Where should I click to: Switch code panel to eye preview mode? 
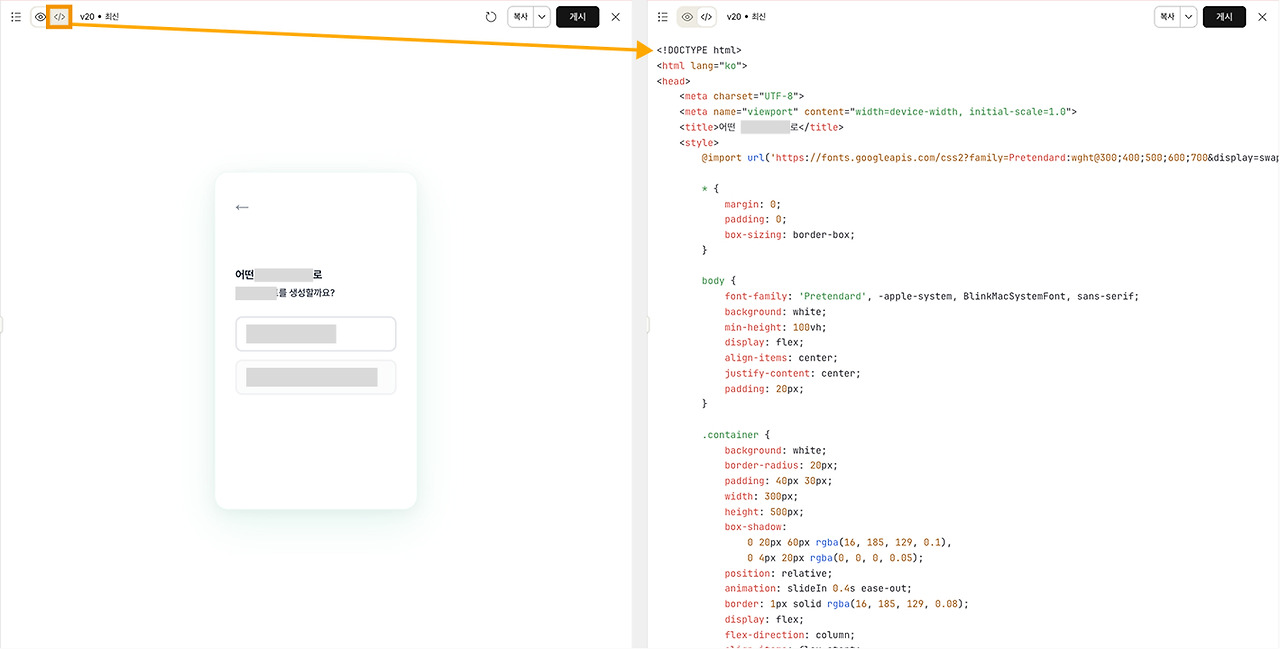pyautogui.click(x=688, y=17)
